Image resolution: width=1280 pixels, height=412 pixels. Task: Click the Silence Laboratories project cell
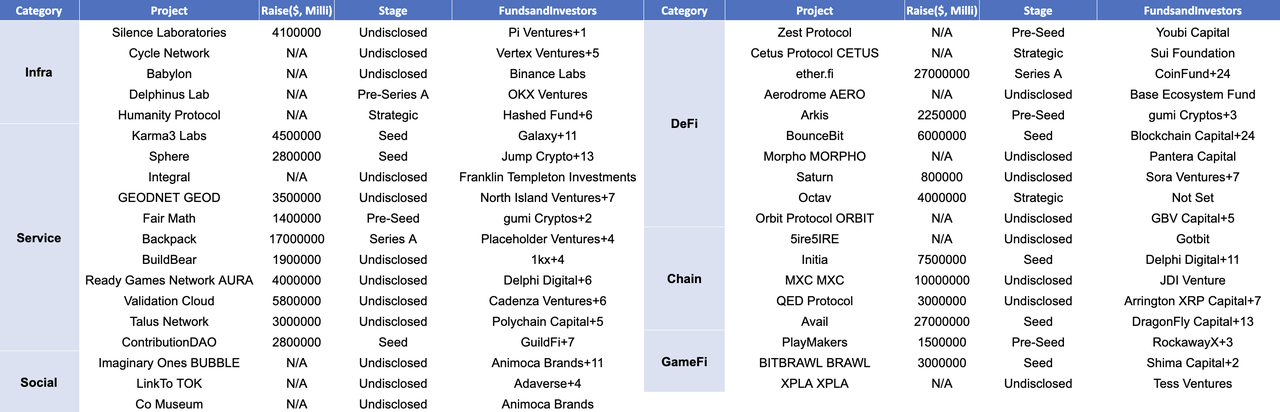(x=169, y=32)
